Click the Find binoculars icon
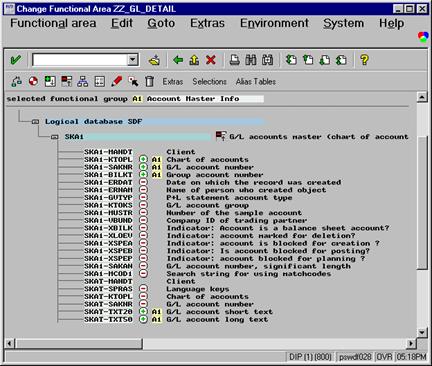The width and height of the screenshot is (432, 366). [x=251, y=60]
